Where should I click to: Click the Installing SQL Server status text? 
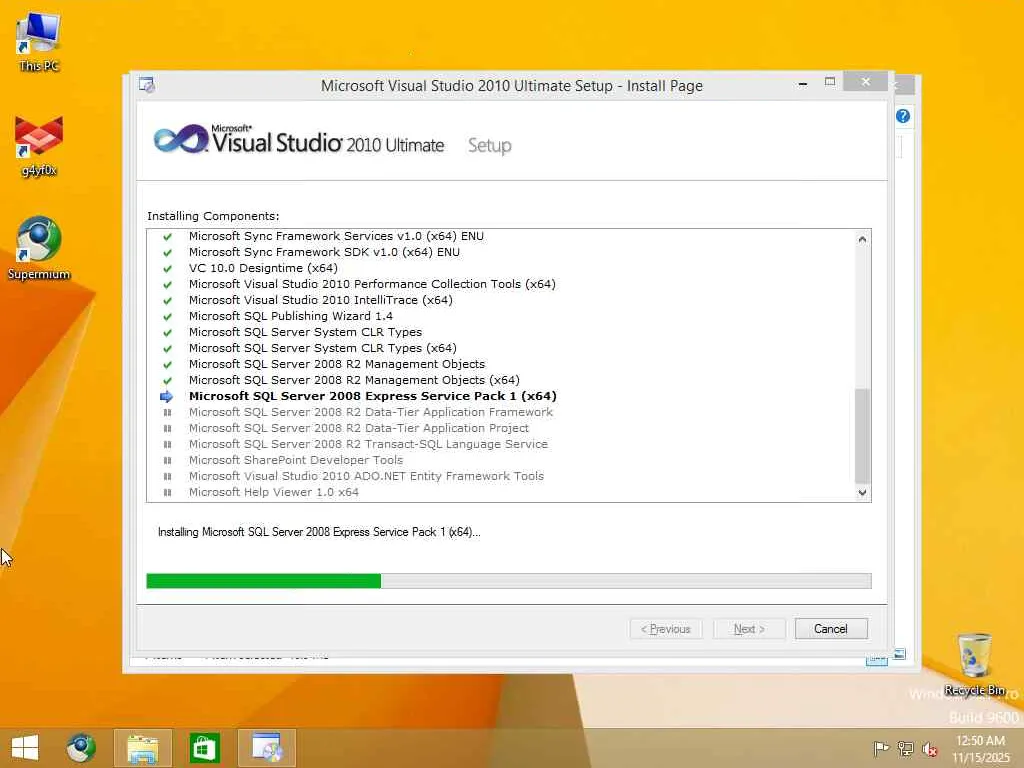click(x=319, y=532)
